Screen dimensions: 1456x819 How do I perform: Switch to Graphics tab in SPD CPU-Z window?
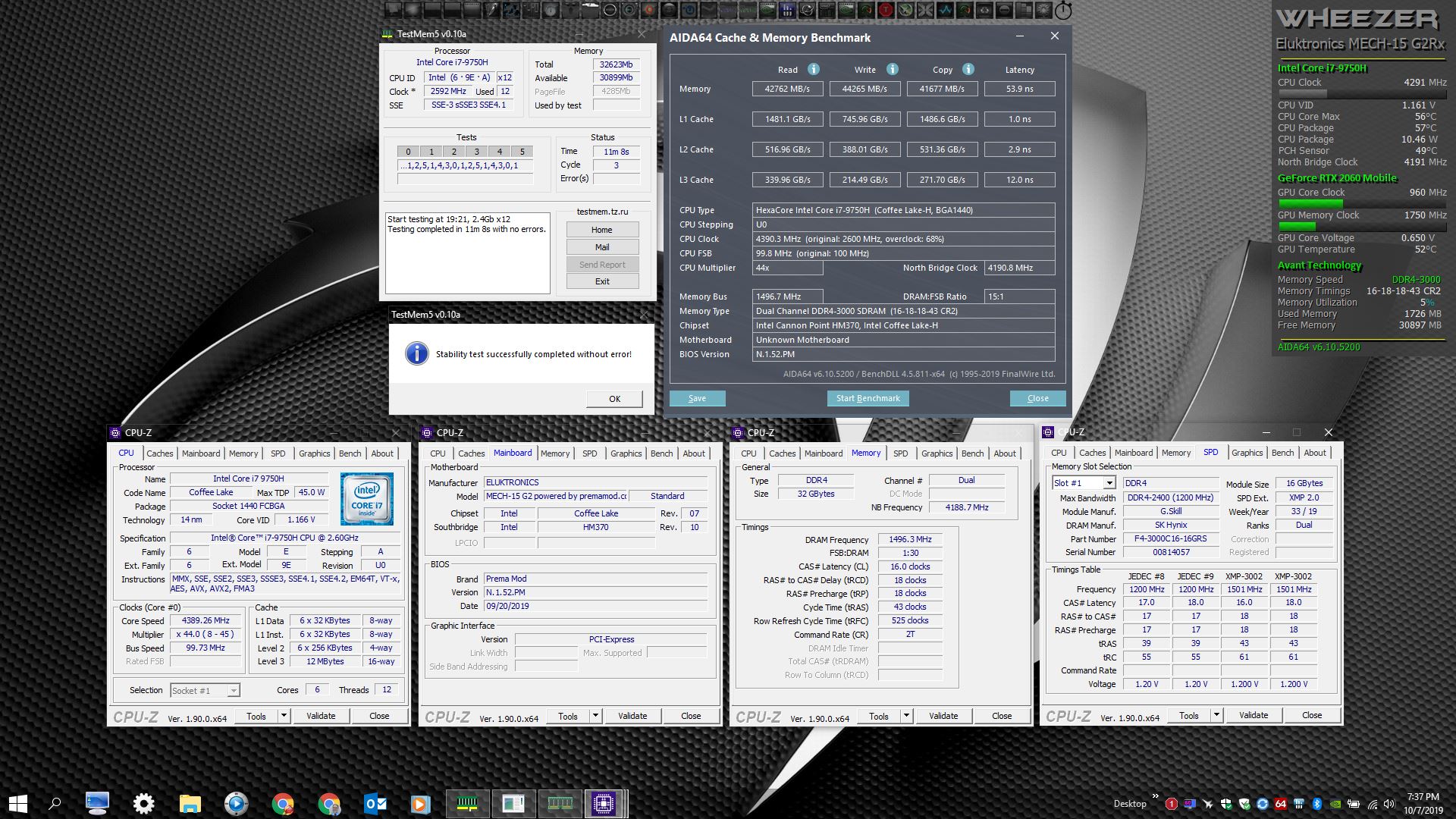(1247, 453)
